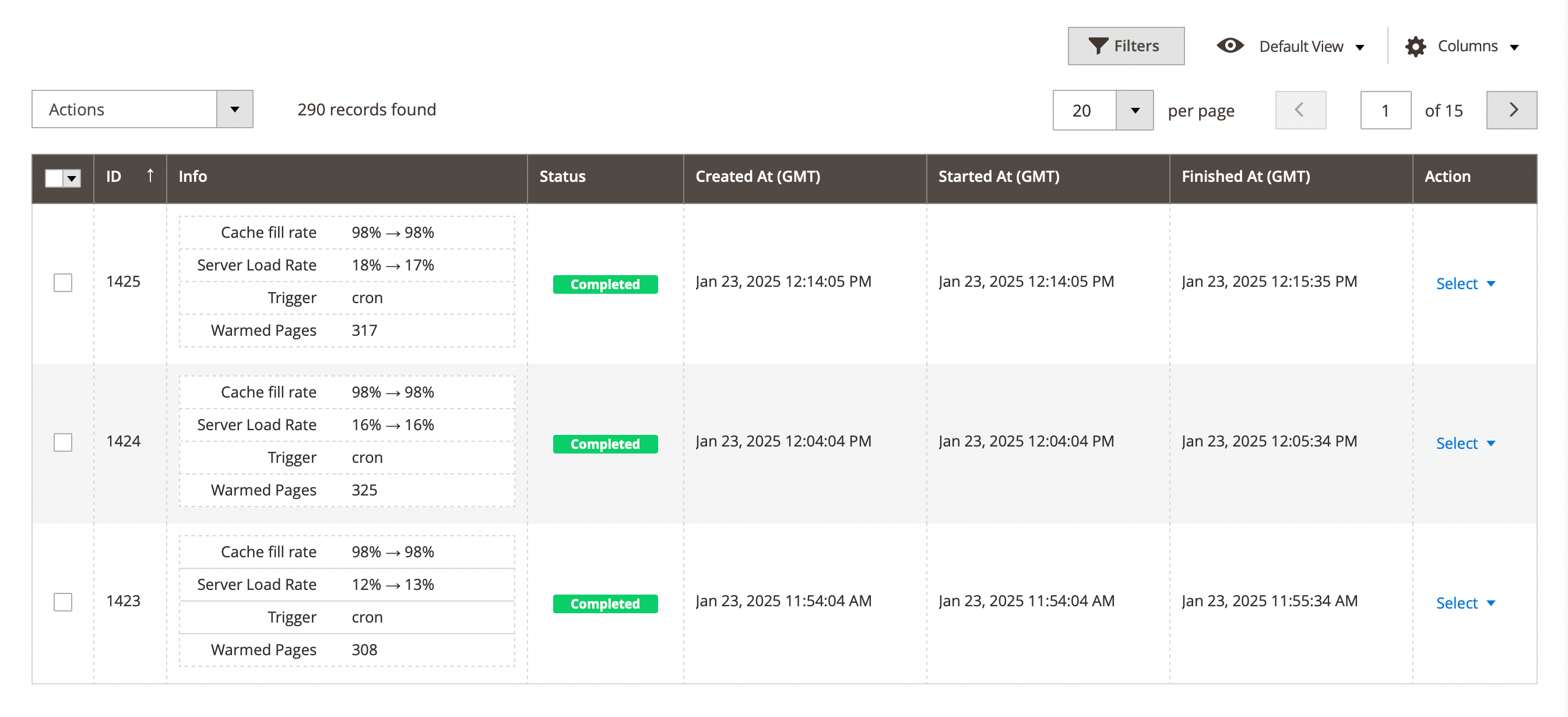Click the previous page left arrow
The height and width of the screenshot is (717, 1568).
click(x=1300, y=110)
